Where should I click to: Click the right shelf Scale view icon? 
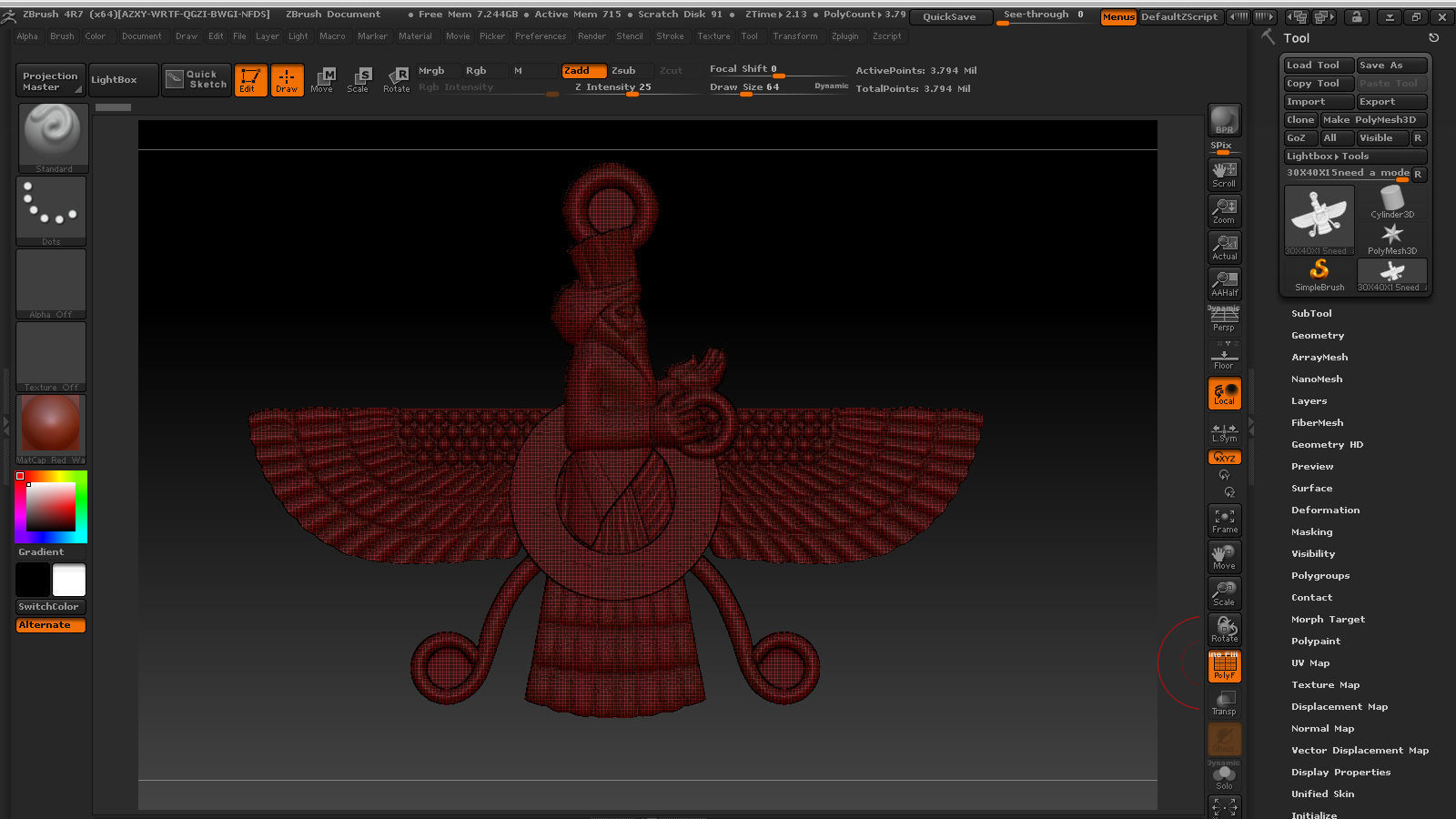coord(1224,593)
